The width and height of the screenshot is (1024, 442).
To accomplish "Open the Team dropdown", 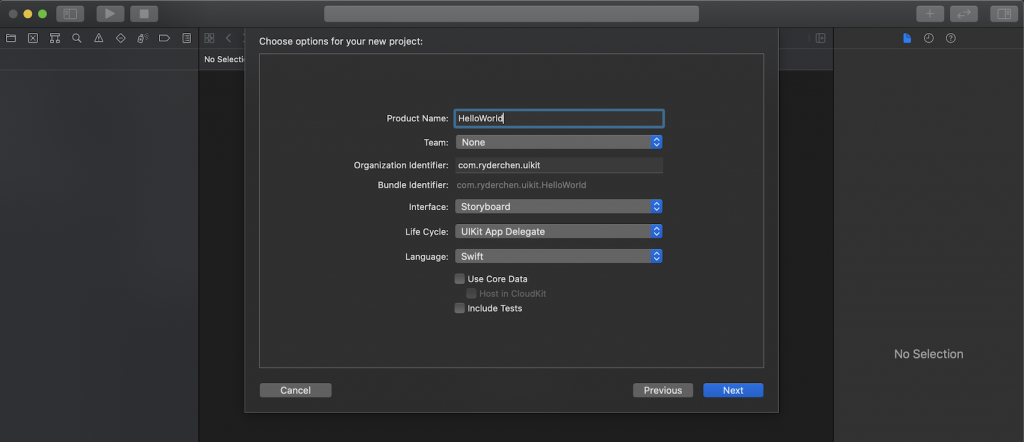I will pyautogui.click(x=559, y=143).
